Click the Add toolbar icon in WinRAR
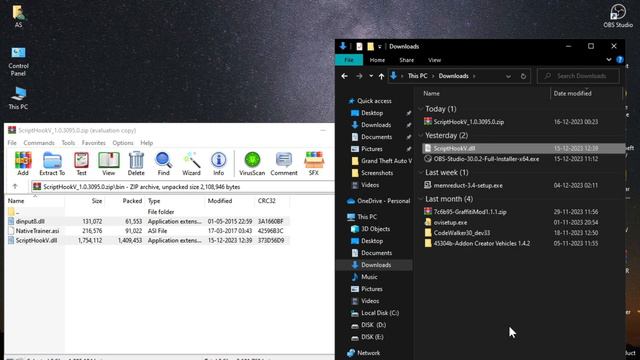This screenshot has height=360, width=640. (x=23, y=164)
